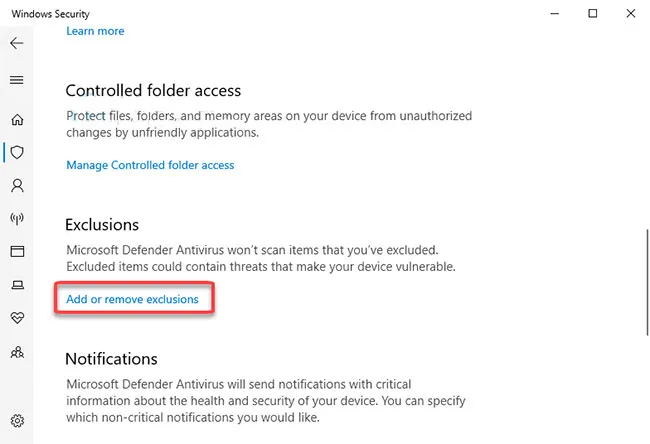
Task: Maximize the Windows Security window
Action: (593, 13)
